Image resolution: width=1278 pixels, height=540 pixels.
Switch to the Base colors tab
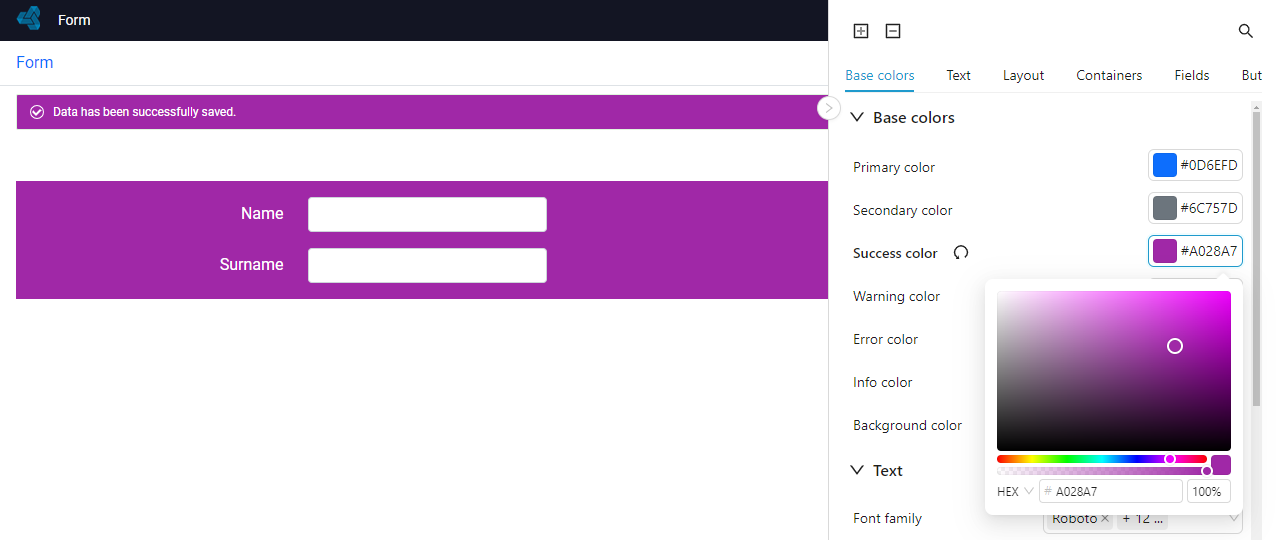coord(880,75)
